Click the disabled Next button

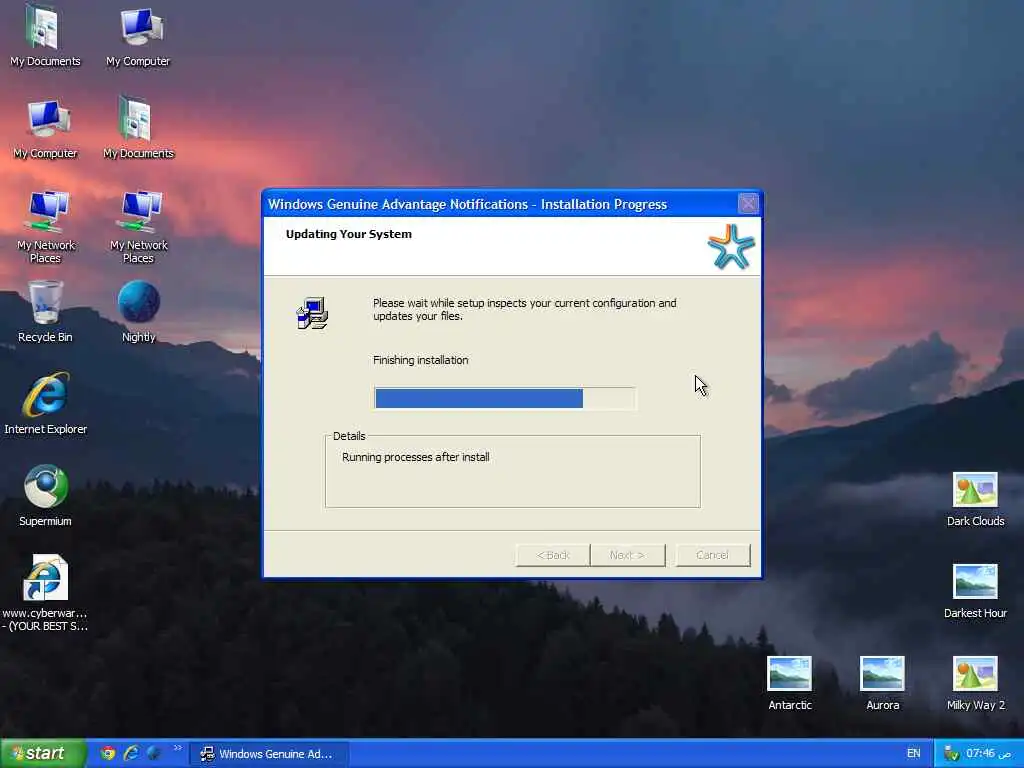click(x=628, y=555)
